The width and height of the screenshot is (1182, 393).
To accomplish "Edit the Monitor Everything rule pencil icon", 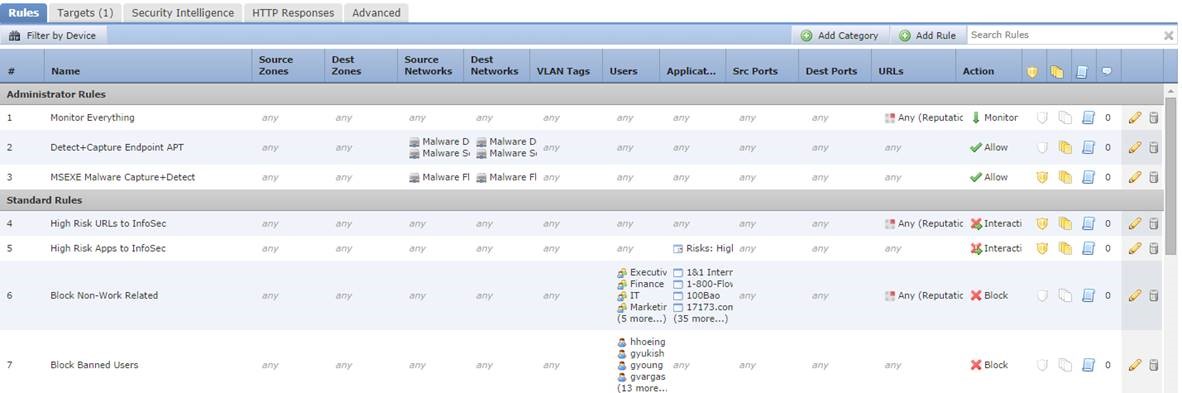I will 1135,118.
